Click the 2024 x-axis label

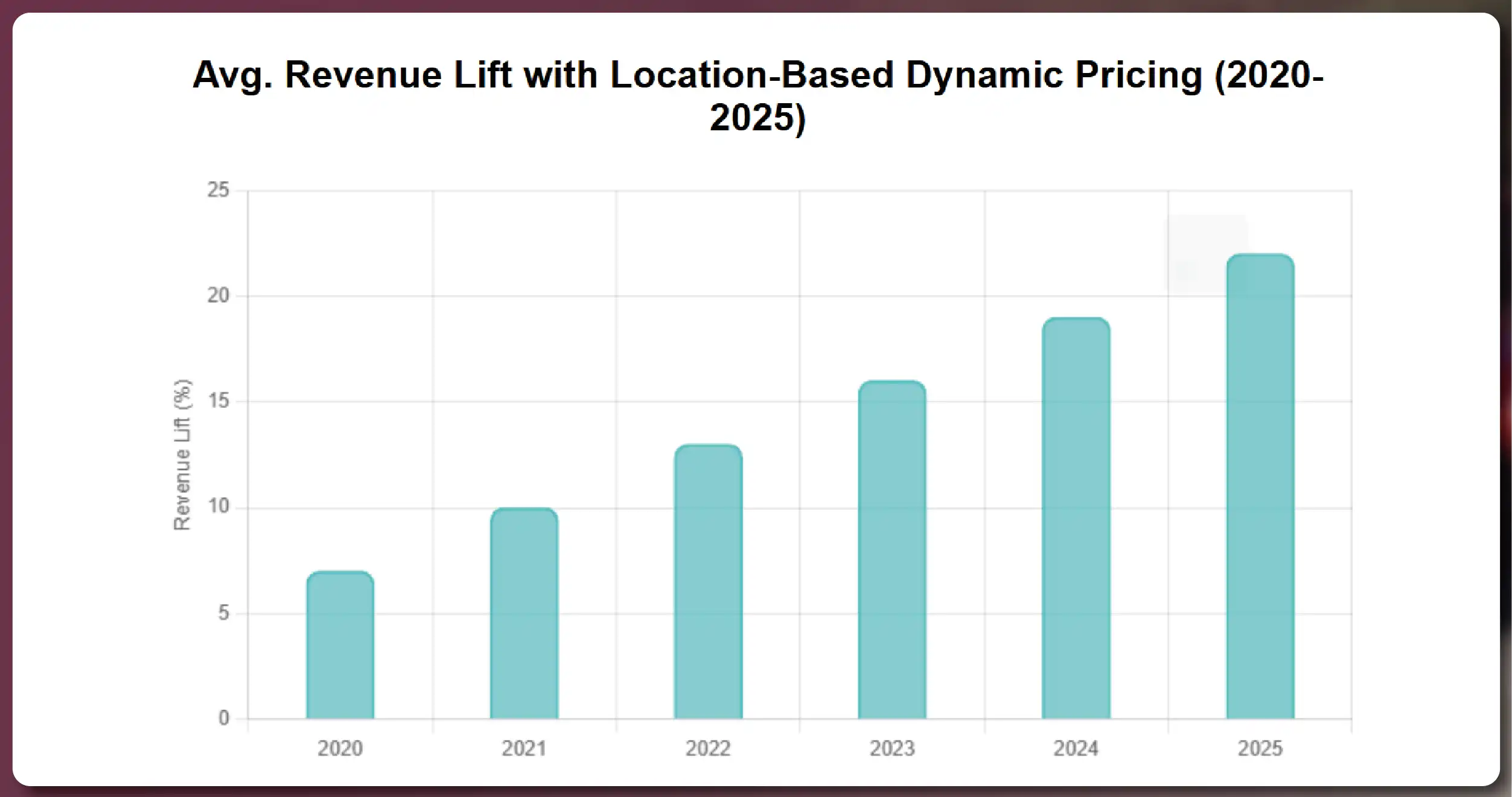(x=1077, y=749)
